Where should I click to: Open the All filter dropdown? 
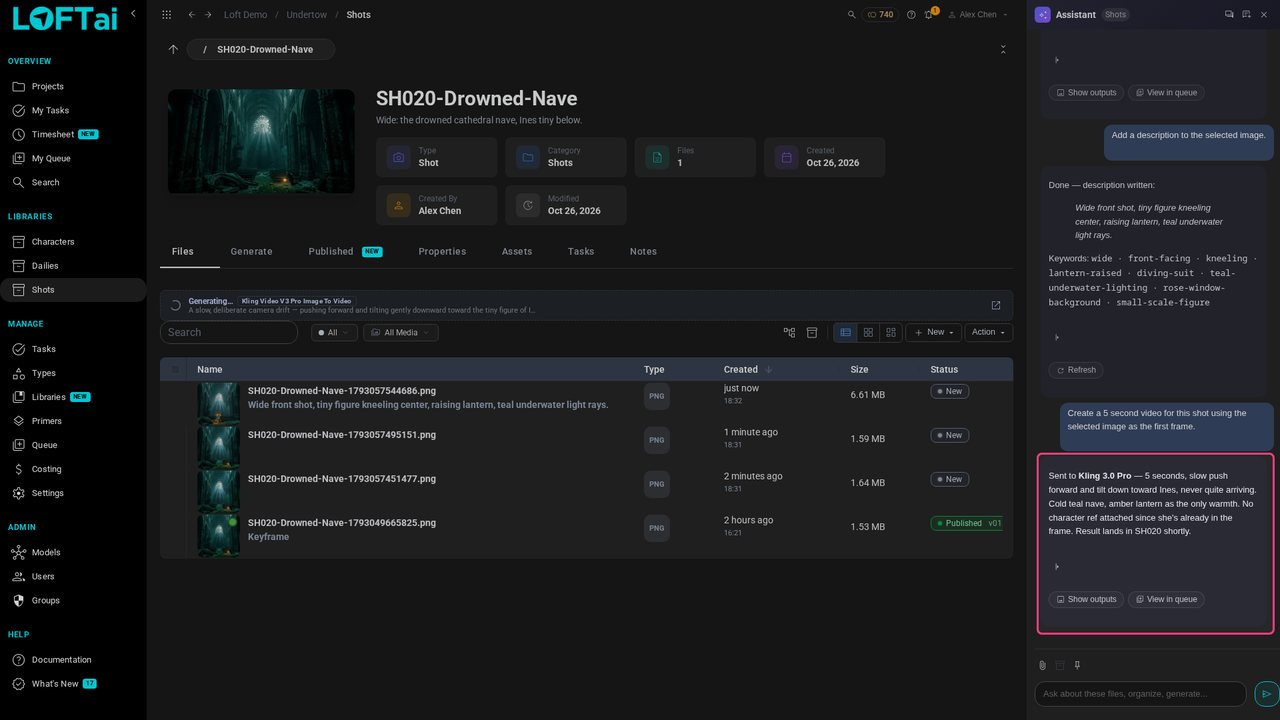coord(334,332)
